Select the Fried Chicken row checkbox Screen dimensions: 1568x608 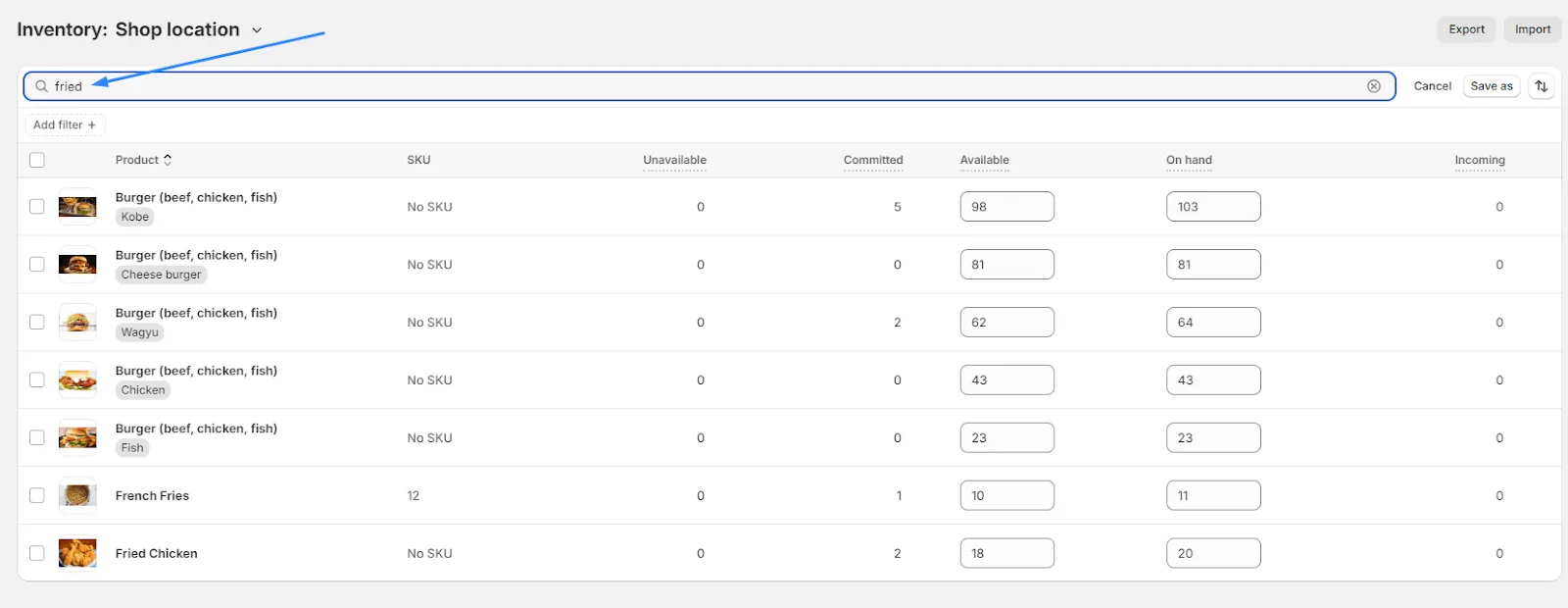coord(37,554)
